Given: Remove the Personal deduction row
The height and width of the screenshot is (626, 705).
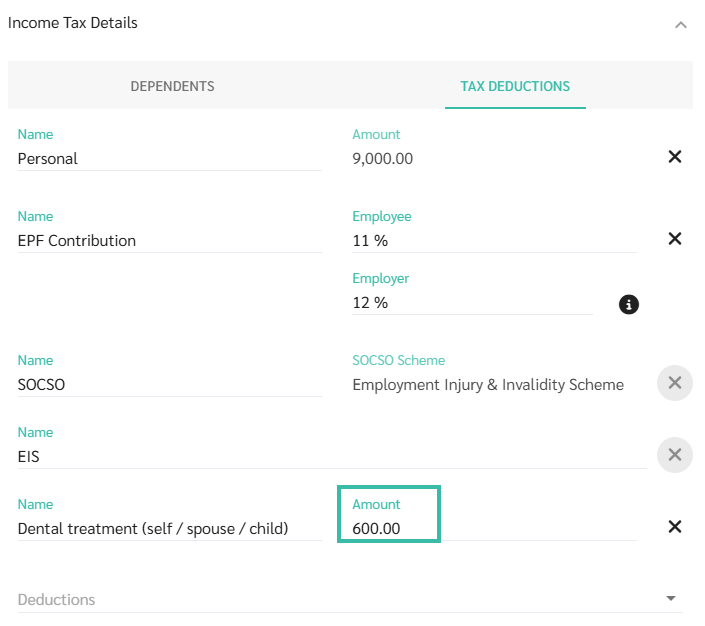Looking at the screenshot, I should point(674,157).
